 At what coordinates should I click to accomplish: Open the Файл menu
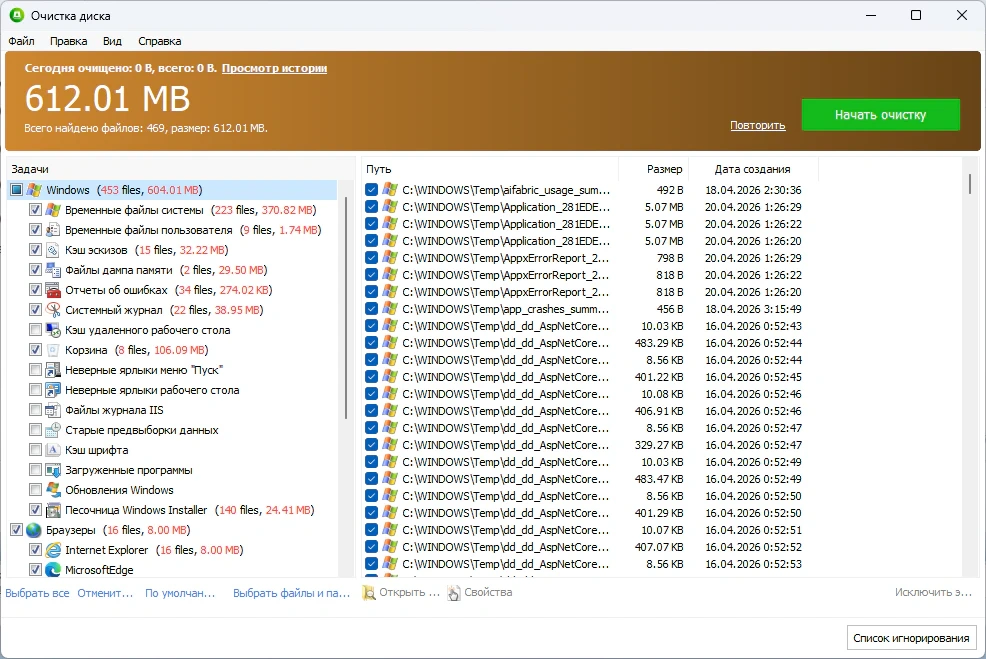coord(21,41)
